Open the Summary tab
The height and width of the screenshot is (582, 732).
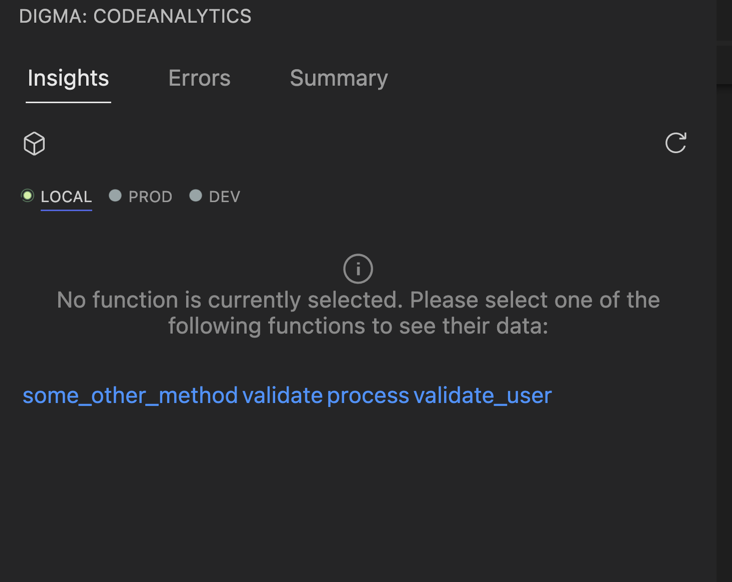click(338, 78)
